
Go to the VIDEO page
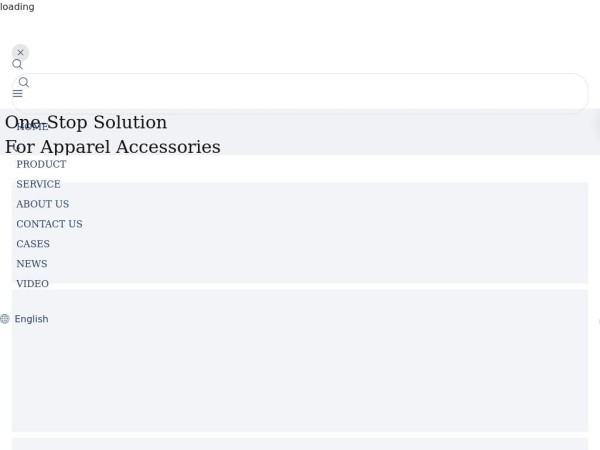coord(32,284)
